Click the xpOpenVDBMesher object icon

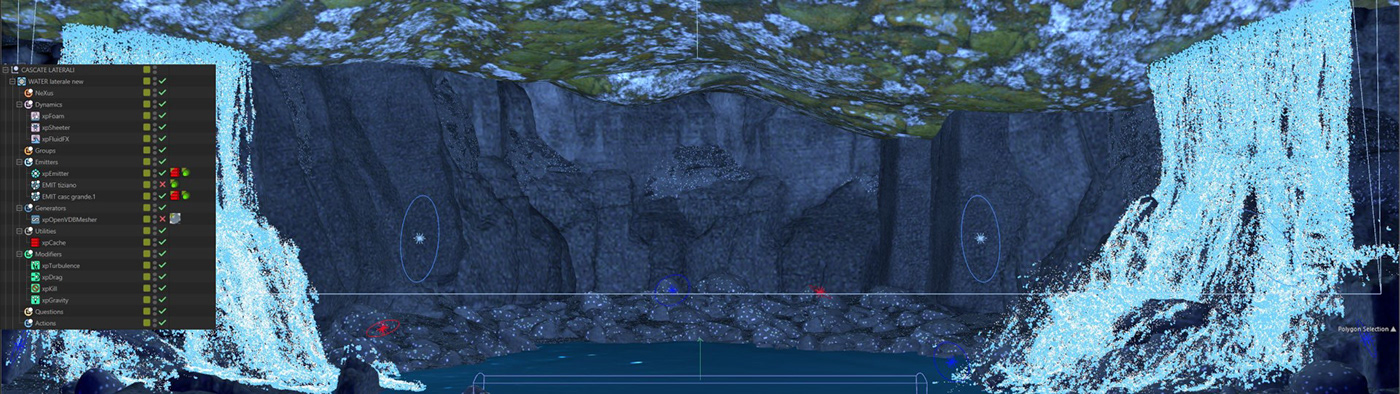[x=35, y=219]
